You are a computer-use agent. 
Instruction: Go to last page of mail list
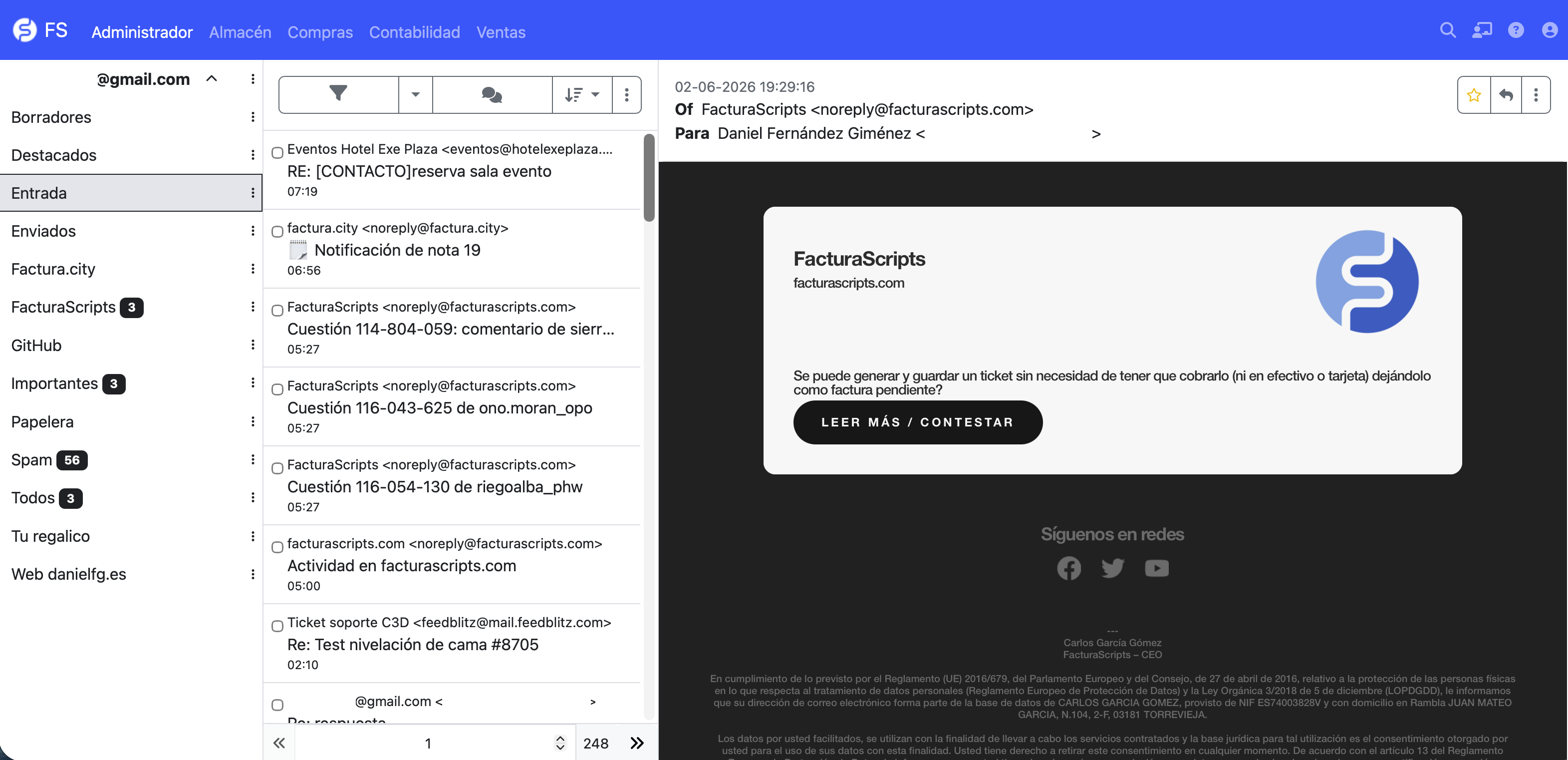(x=637, y=743)
